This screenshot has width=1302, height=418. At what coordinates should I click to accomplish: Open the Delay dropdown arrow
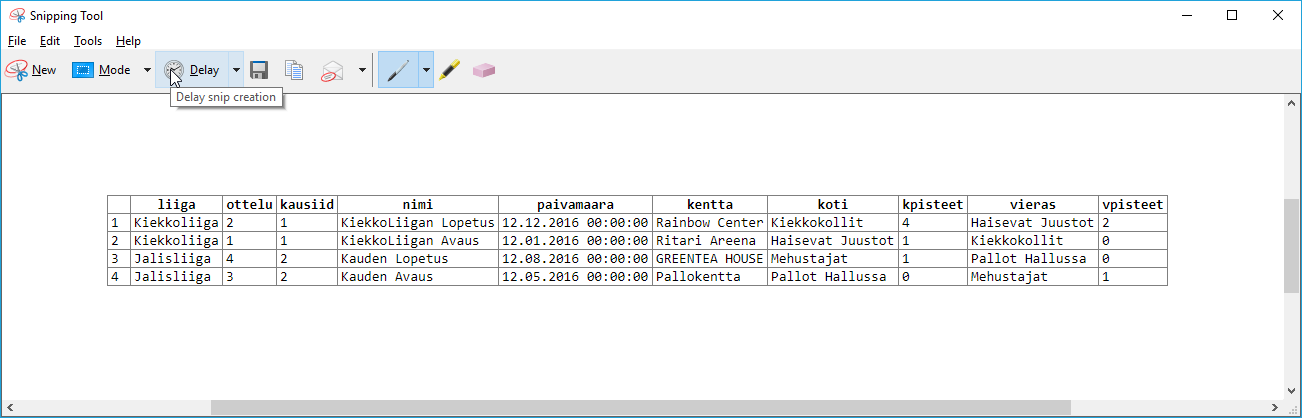pos(236,70)
